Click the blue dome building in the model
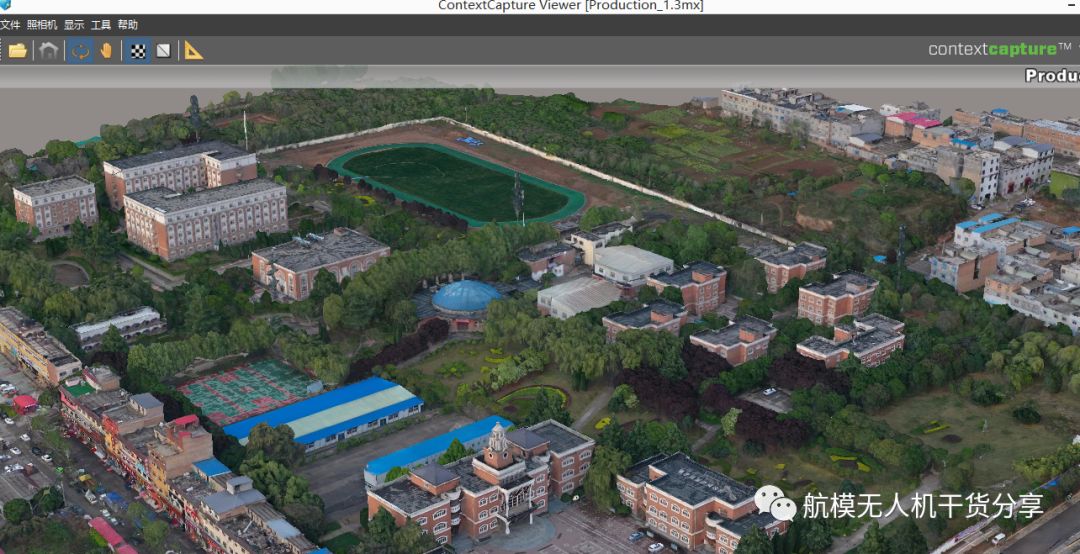 pos(466,296)
